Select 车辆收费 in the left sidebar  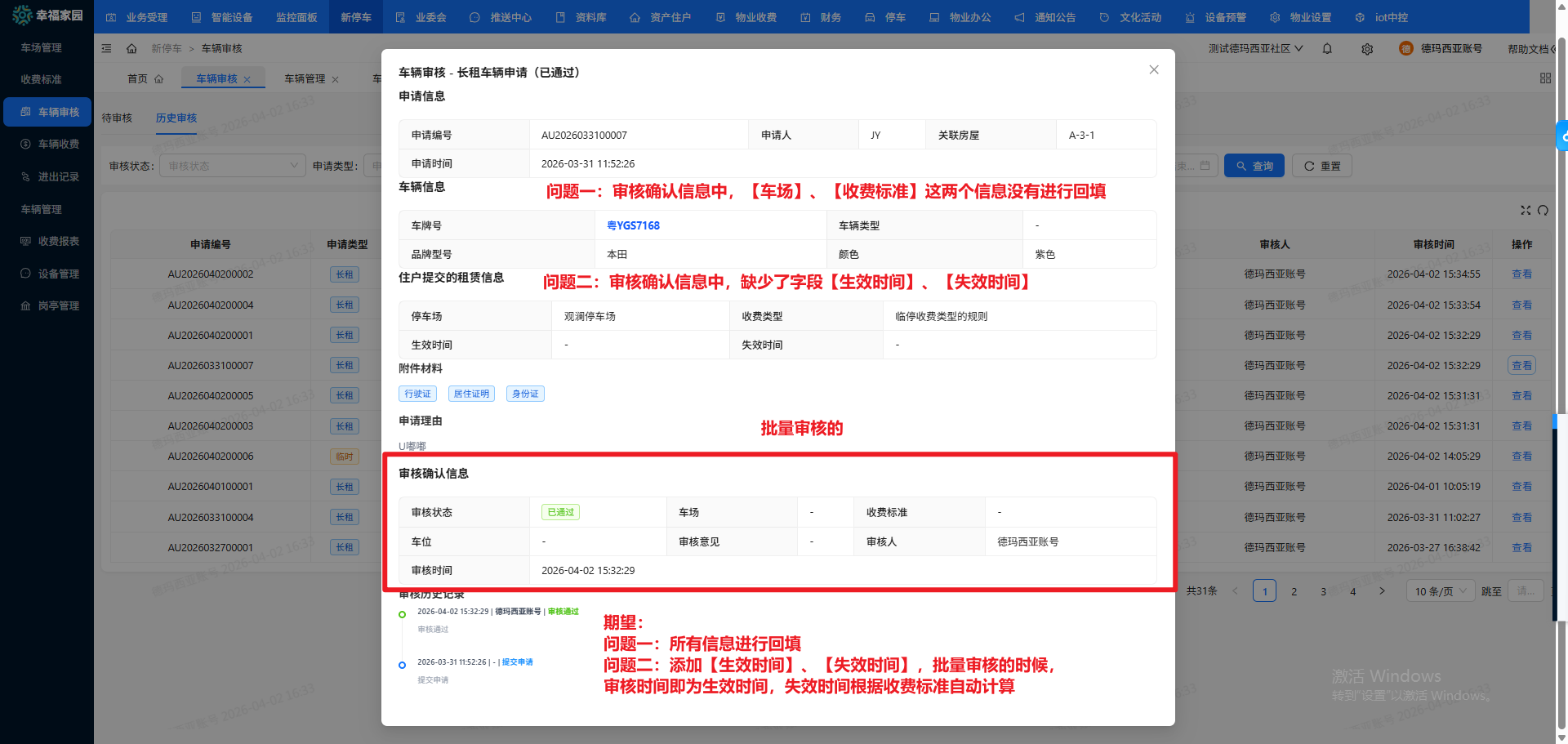(50, 145)
